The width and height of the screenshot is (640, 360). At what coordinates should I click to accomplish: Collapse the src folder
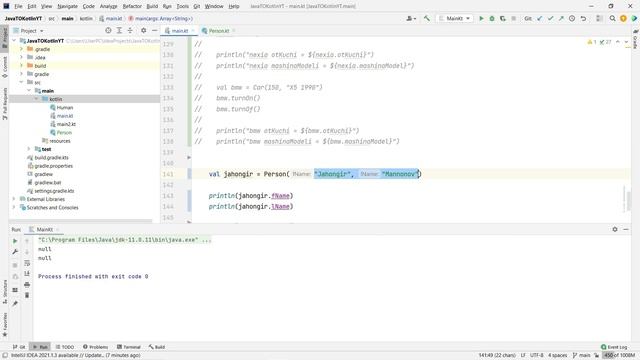(x=22, y=82)
